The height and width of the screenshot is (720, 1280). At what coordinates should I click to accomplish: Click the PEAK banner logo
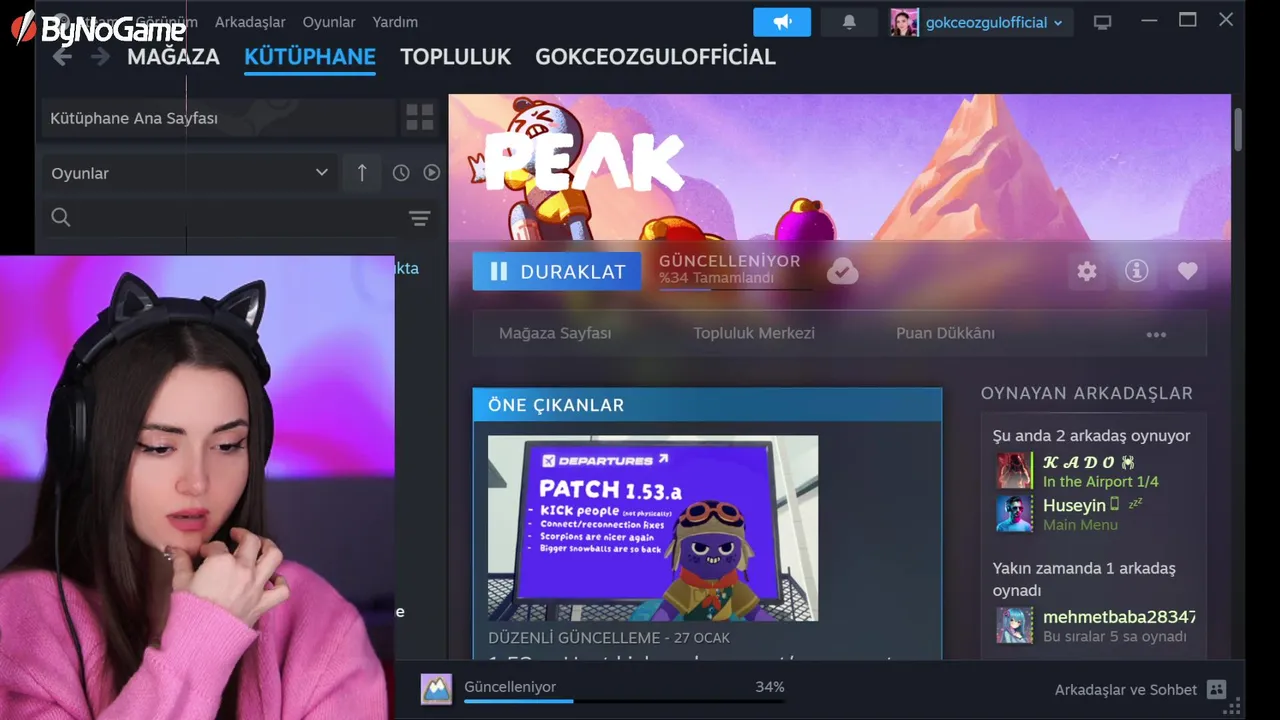point(585,163)
